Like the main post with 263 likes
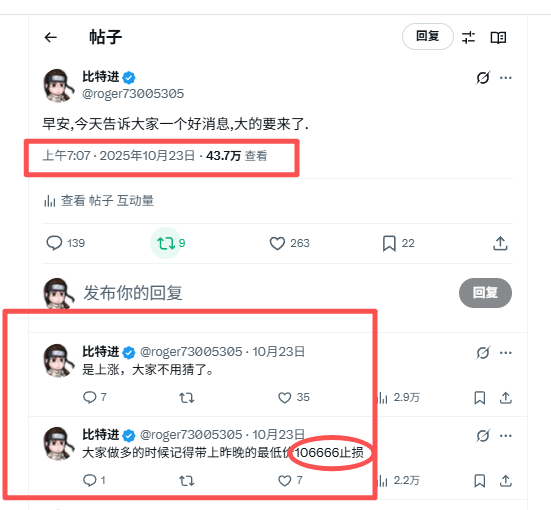 coord(290,243)
